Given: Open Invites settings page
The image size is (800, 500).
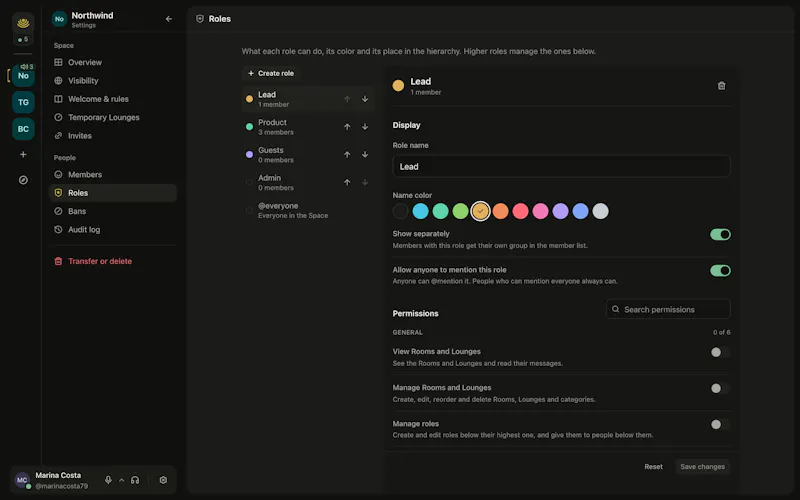Looking at the screenshot, I should [113, 136].
